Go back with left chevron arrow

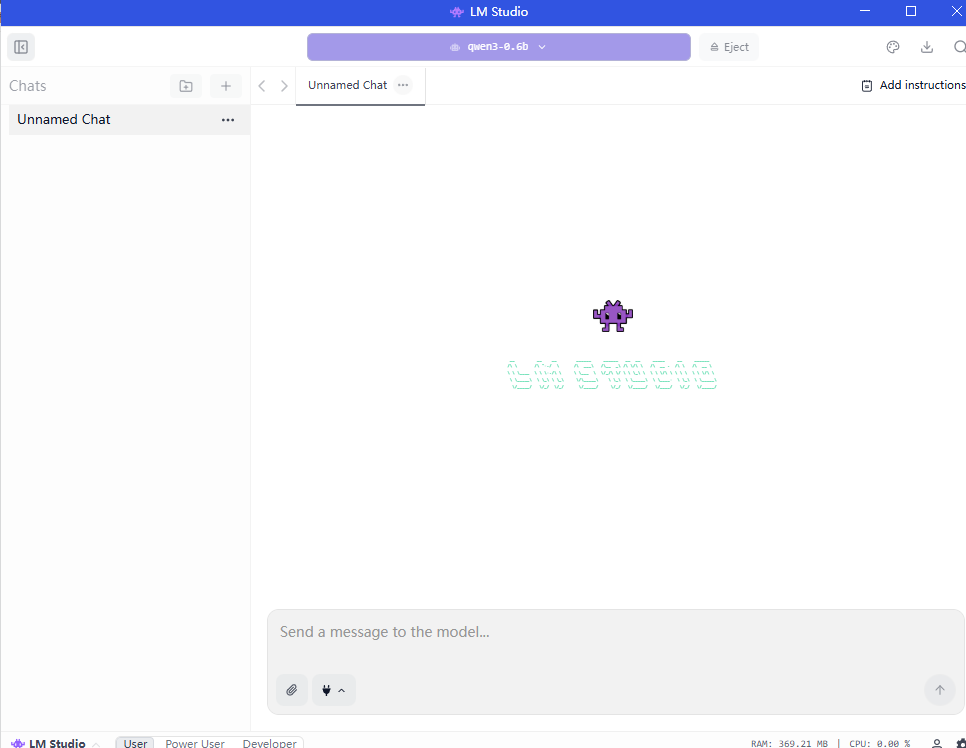point(262,86)
